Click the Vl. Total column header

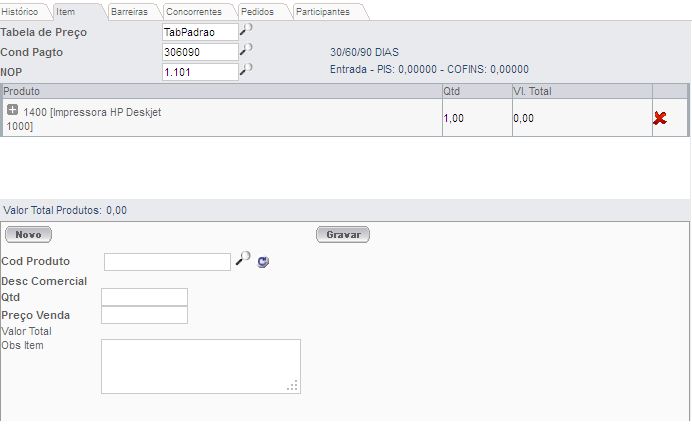pos(582,91)
